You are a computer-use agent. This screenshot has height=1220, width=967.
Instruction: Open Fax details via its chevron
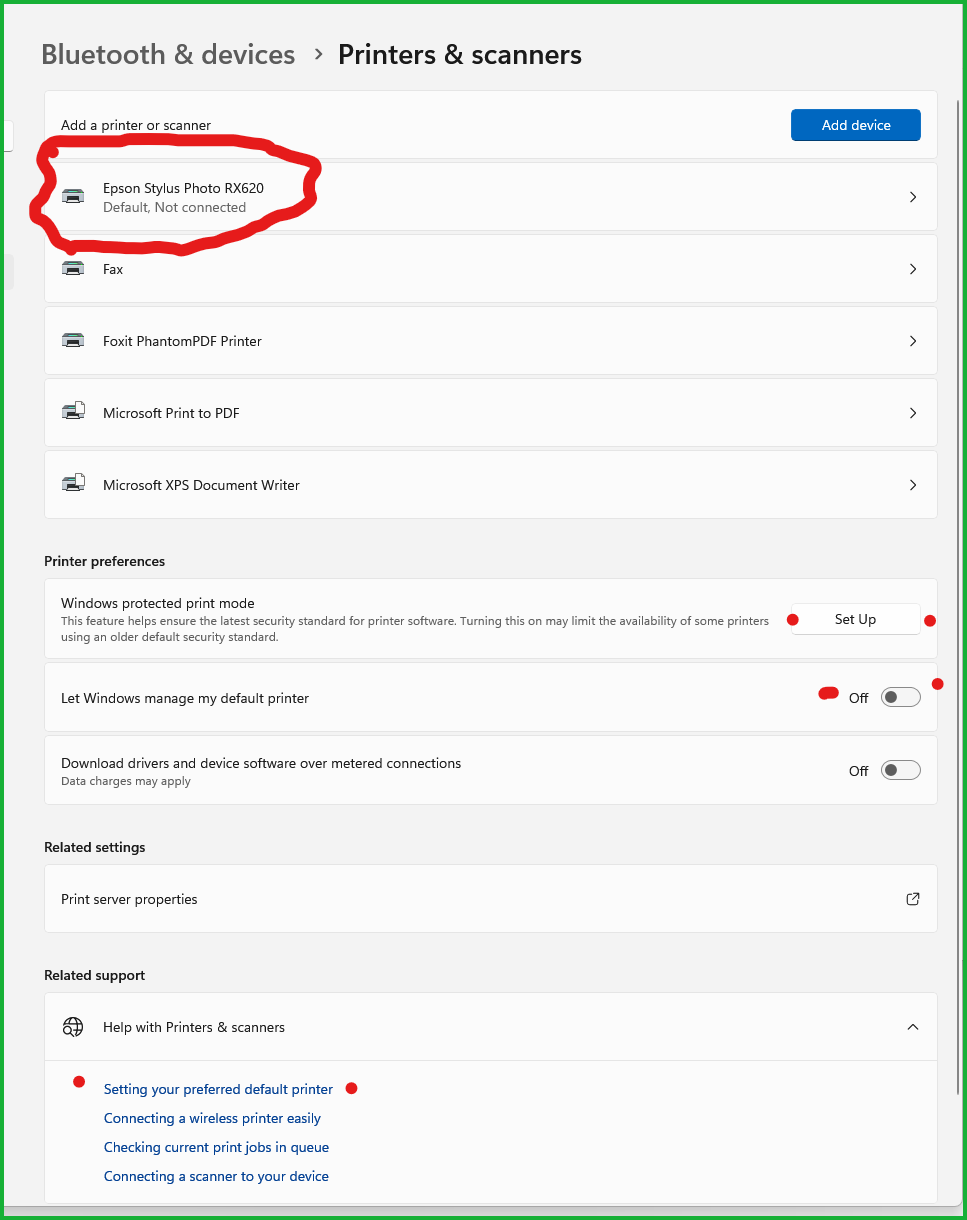pos(913,269)
